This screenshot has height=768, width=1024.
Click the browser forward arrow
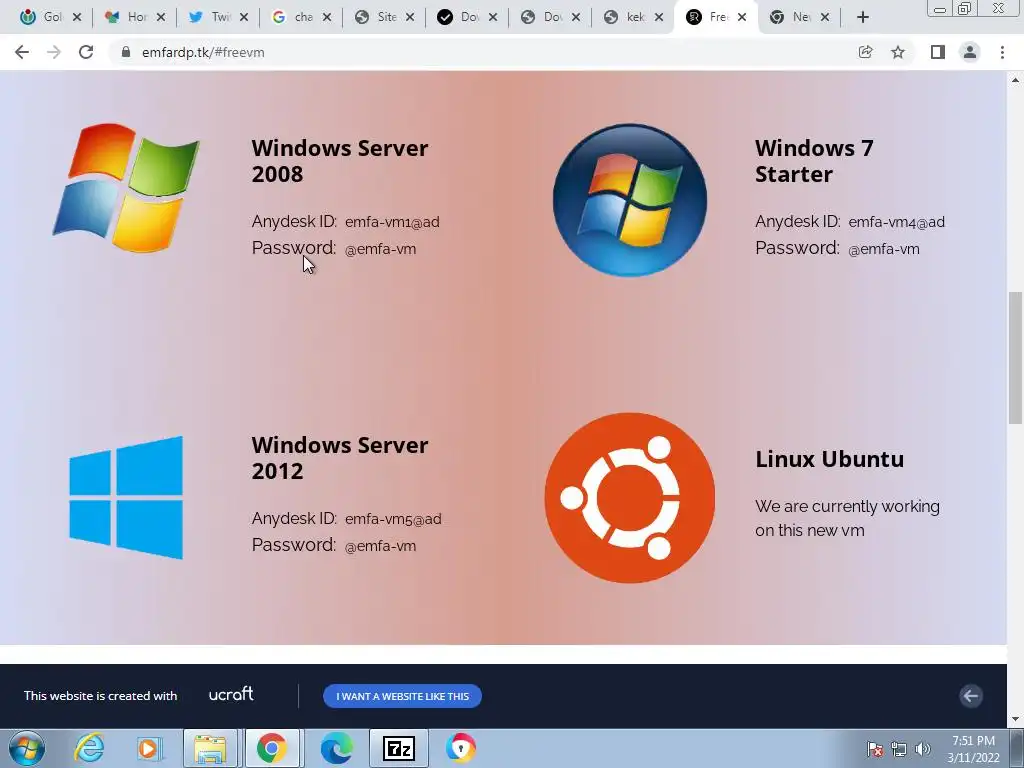point(54,52)
